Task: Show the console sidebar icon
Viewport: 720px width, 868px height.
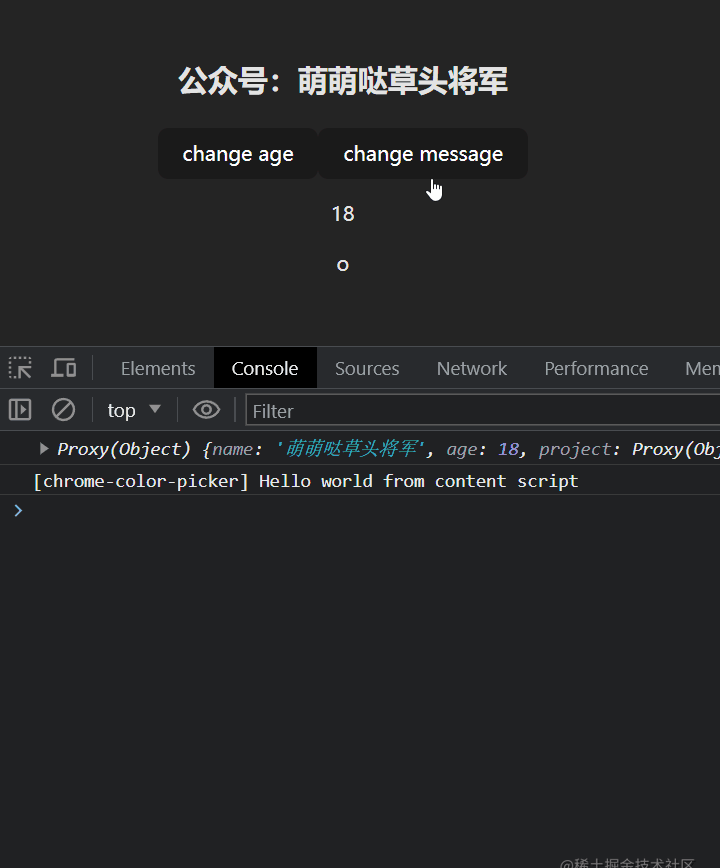Action: [20, 410]
